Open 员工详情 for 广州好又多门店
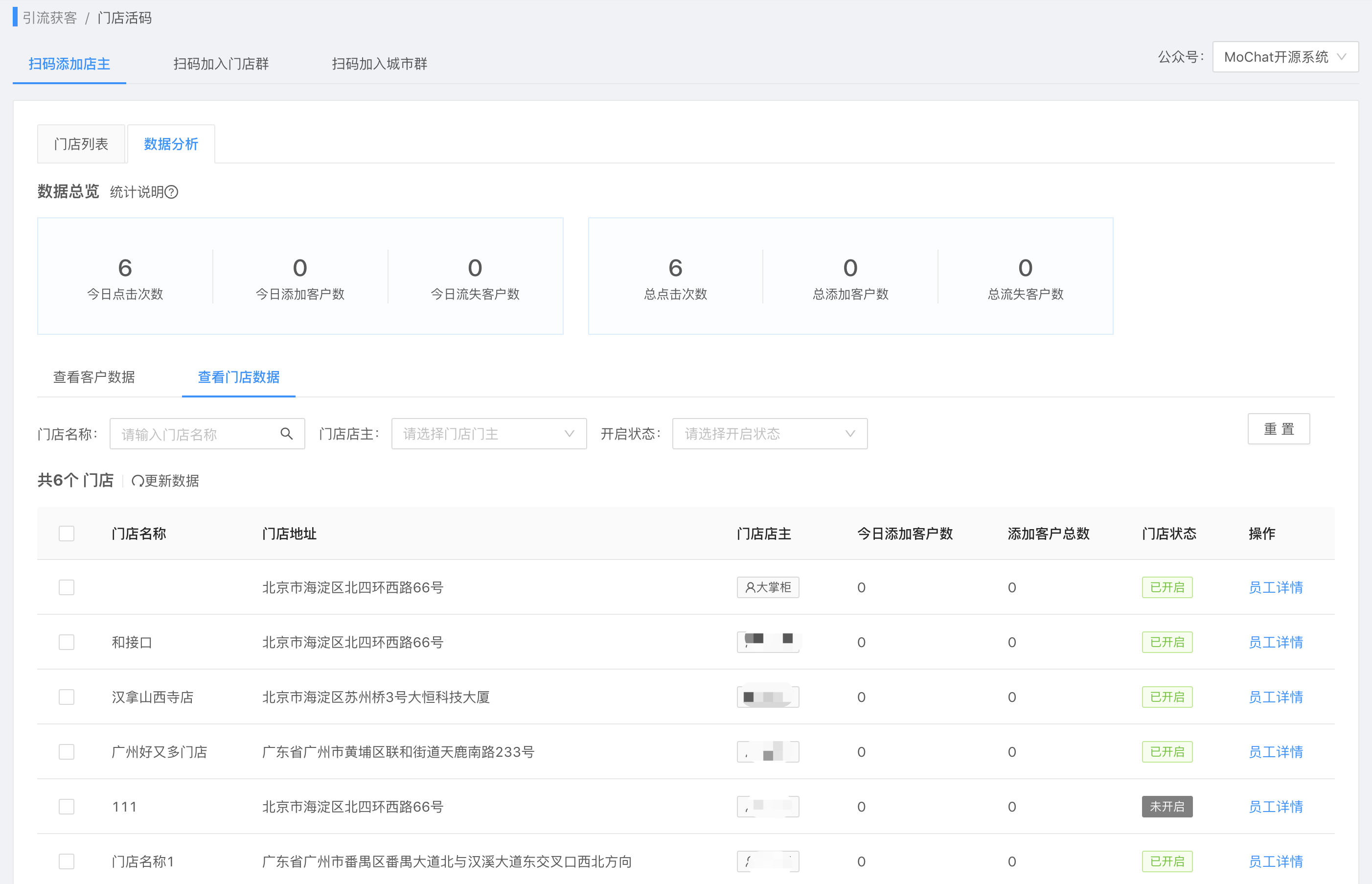This screenshot has height=884, width=1372. click(1276, 751)
